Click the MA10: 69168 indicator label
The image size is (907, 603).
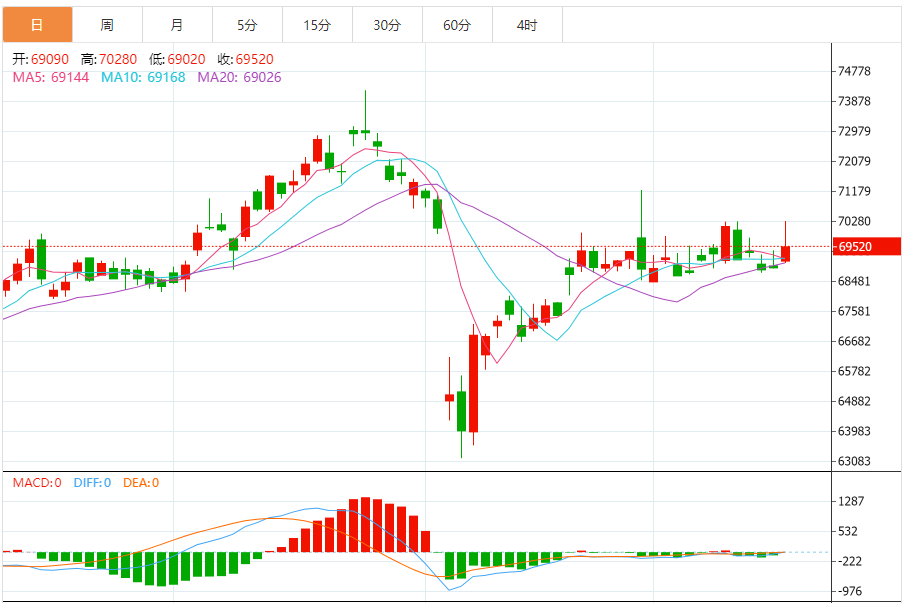point(143,77)
